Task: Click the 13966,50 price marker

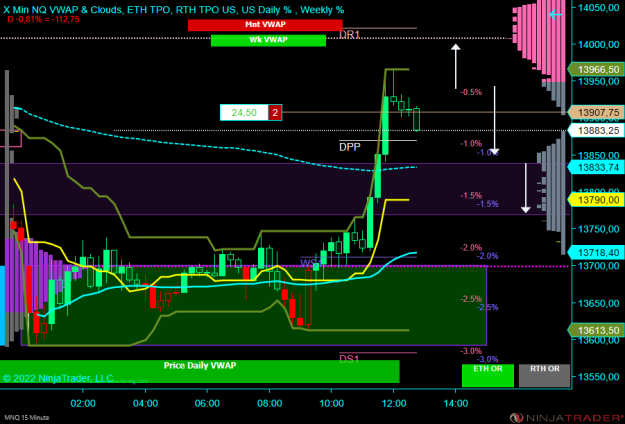Action: pos(598,70)
